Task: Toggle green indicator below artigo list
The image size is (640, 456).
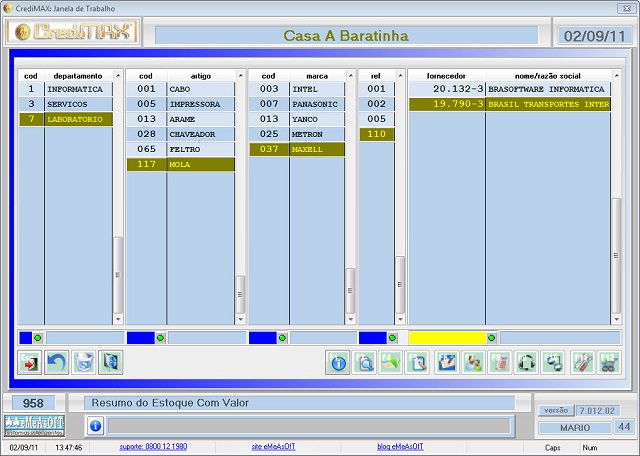Action: coord(160,338)
